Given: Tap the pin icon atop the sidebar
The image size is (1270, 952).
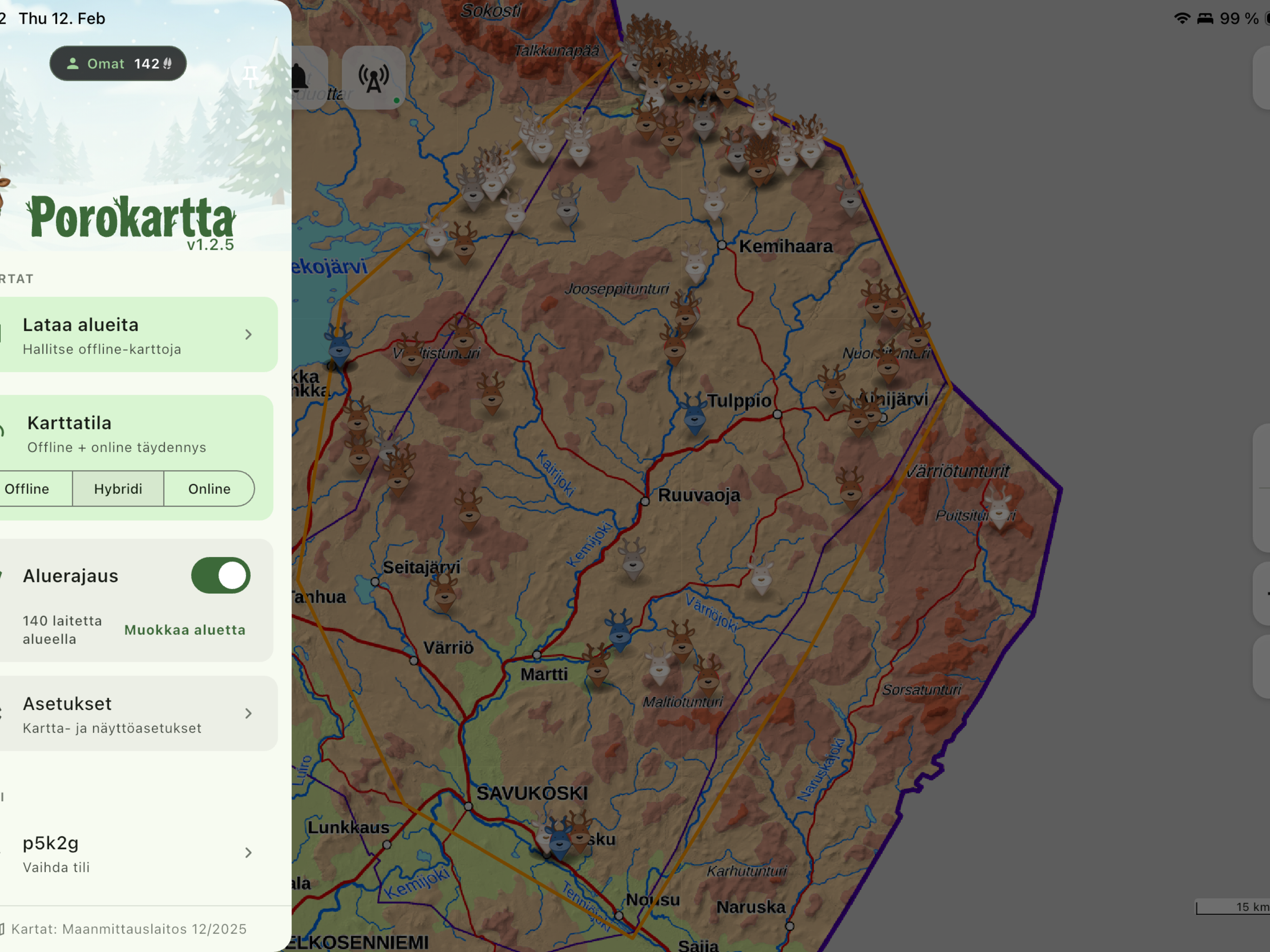Looking at the screenshot, I should click(250, 75).
